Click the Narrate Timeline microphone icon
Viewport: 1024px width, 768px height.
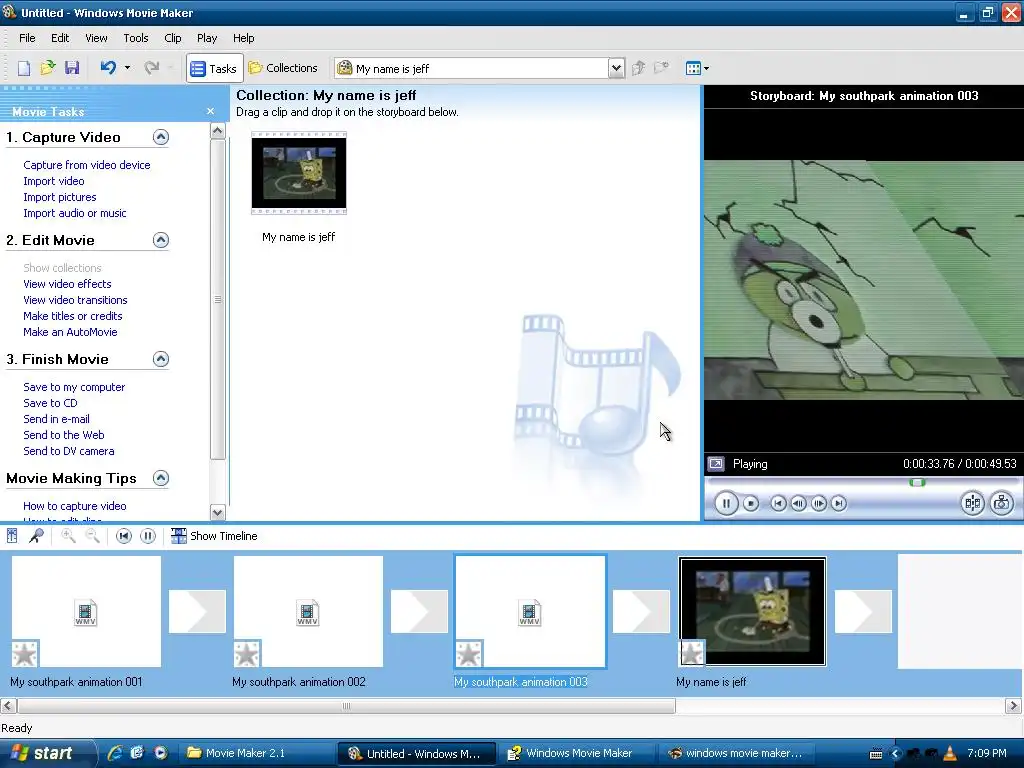pyautogui.click(x=37, y=536)
